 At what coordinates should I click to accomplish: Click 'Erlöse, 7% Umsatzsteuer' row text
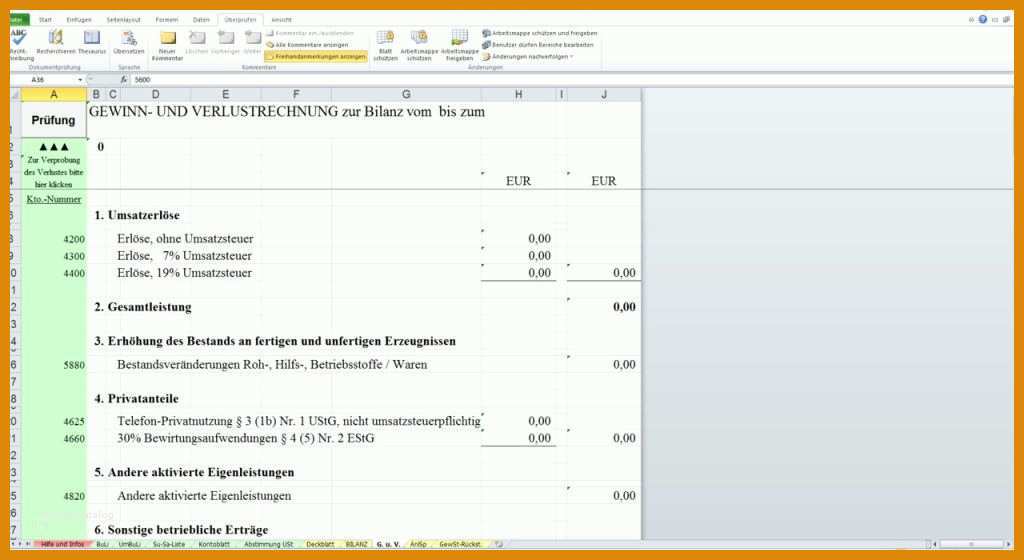184,256
